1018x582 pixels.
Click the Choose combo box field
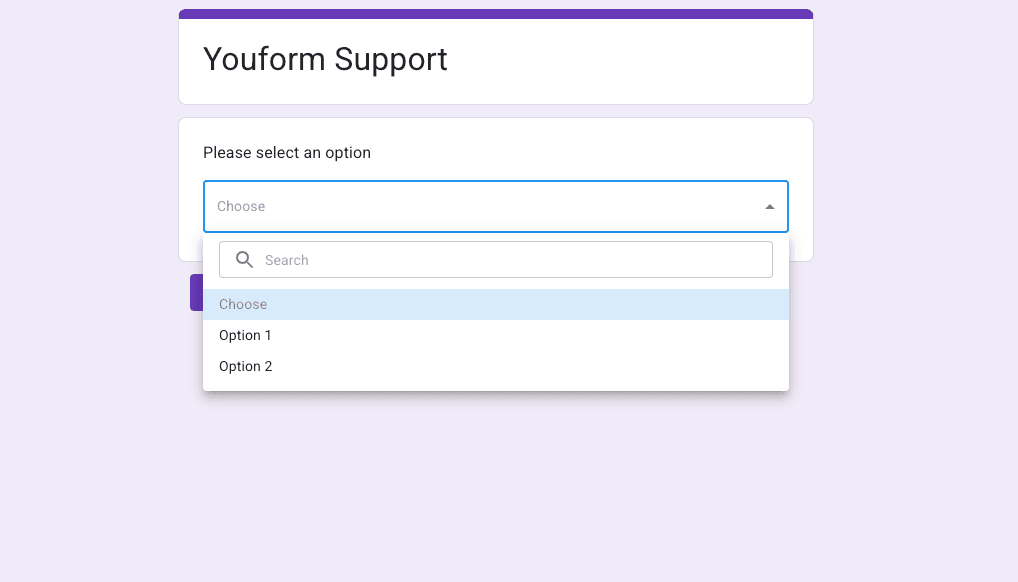[495, 207]
